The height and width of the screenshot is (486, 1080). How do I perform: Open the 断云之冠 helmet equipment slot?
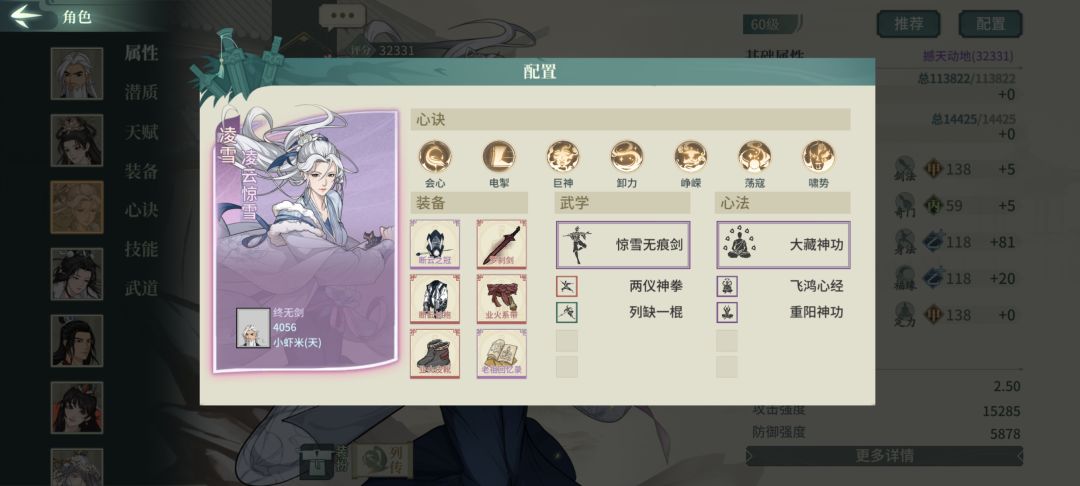tap(435, 244)
